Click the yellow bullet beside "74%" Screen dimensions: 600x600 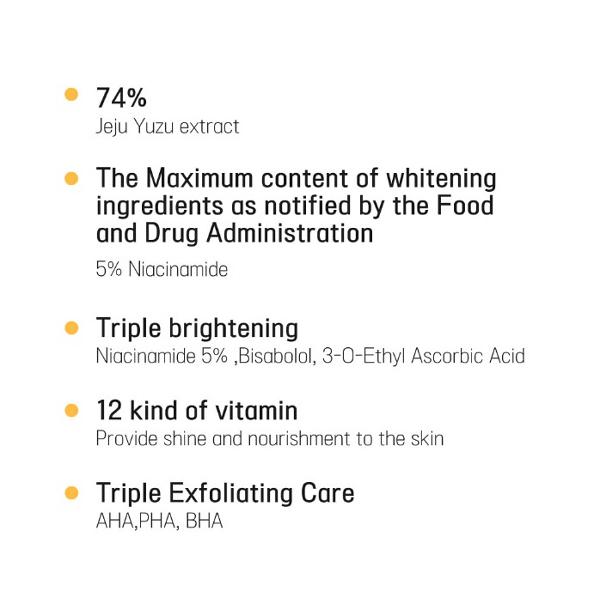[71, 96]
